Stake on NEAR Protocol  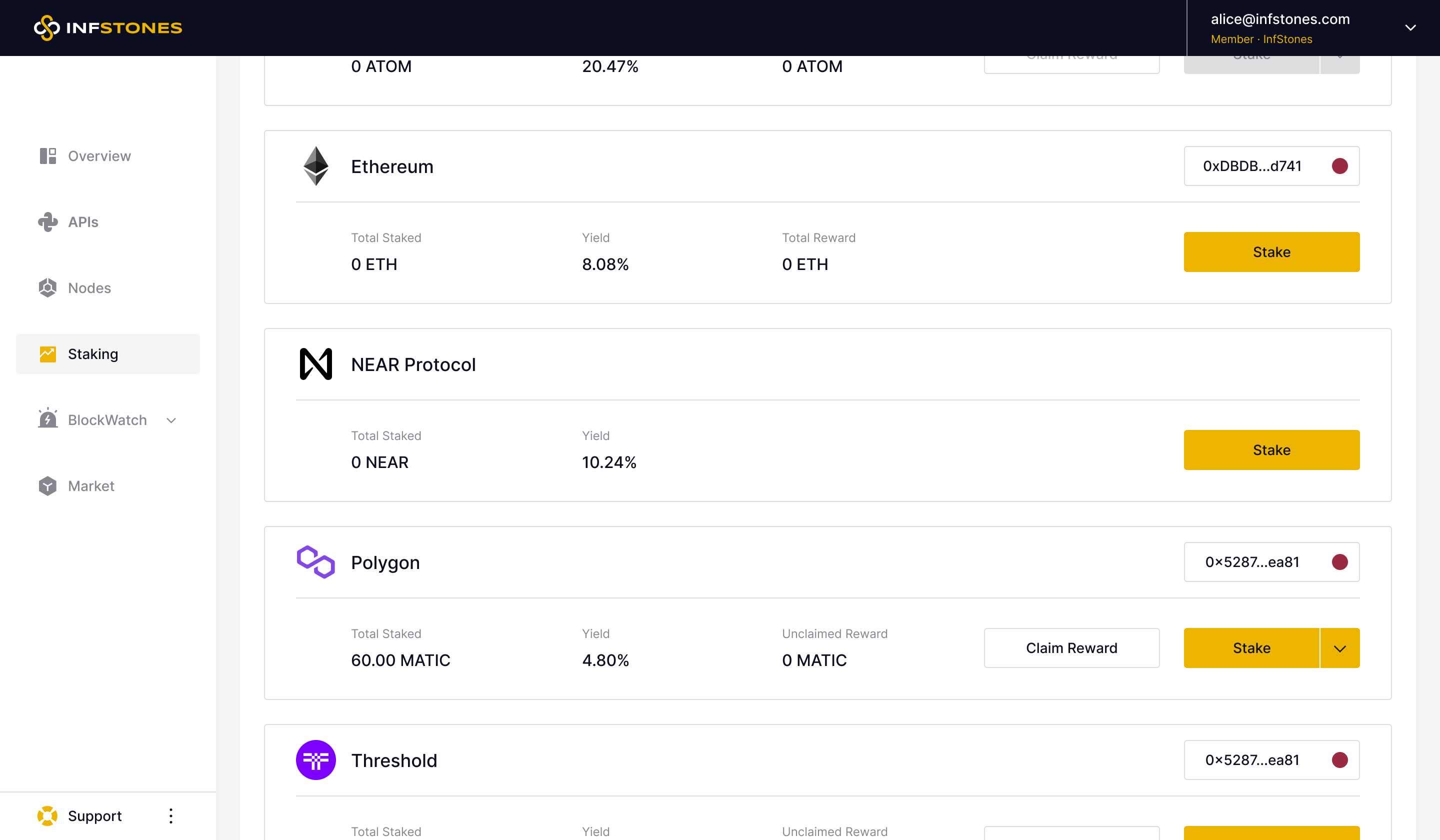(x=1271, y=449)
